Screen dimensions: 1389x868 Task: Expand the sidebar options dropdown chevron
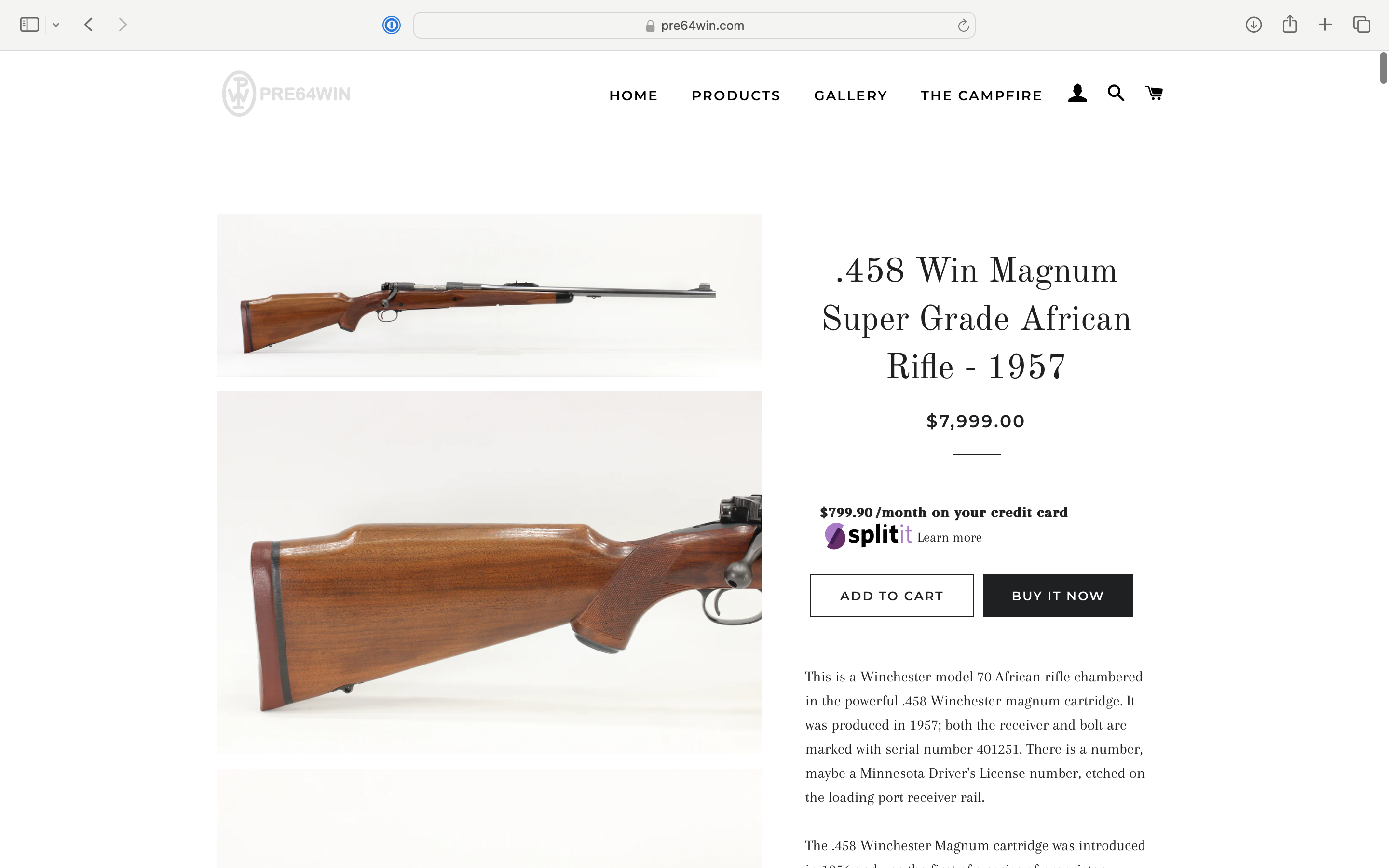click(x=55, y=25)
